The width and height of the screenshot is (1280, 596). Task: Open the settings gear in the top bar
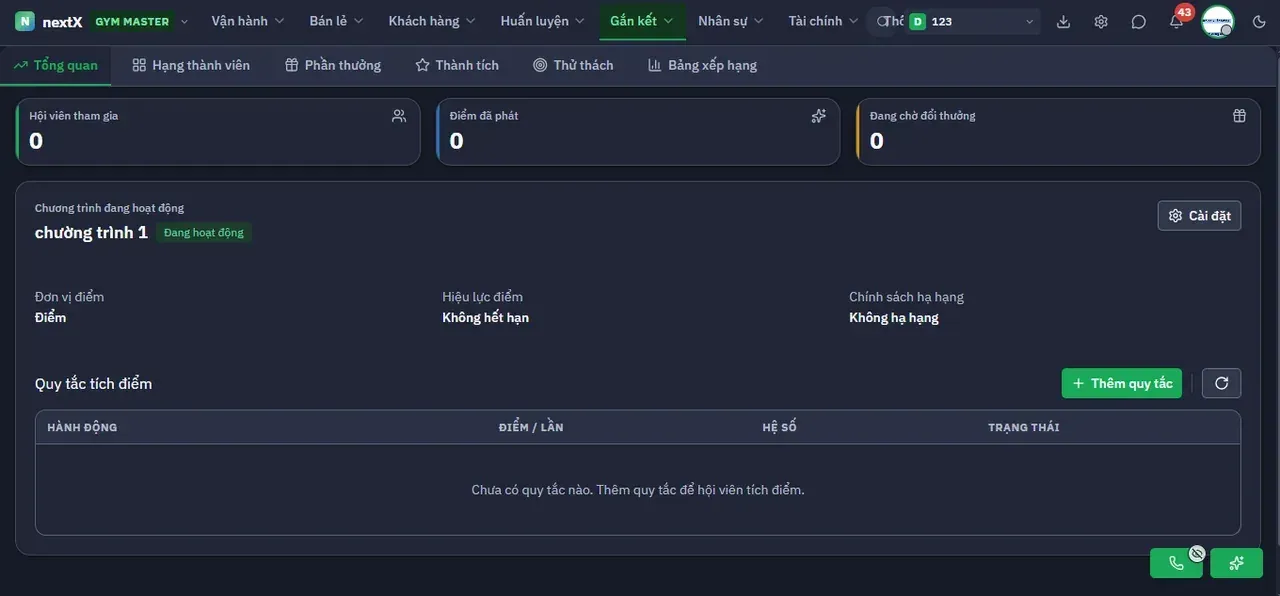pos(1101,21)
